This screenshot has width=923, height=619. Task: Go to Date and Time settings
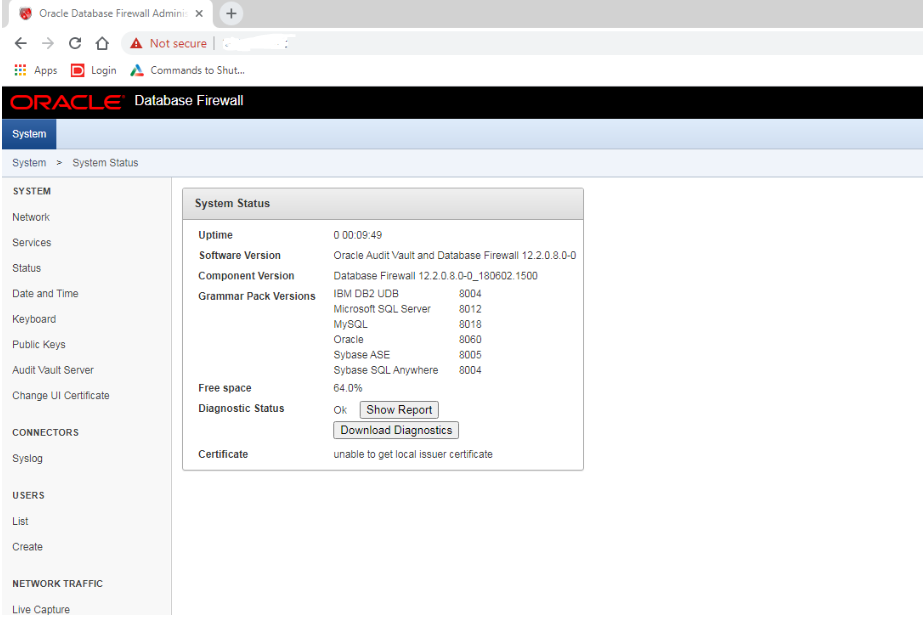45,294
